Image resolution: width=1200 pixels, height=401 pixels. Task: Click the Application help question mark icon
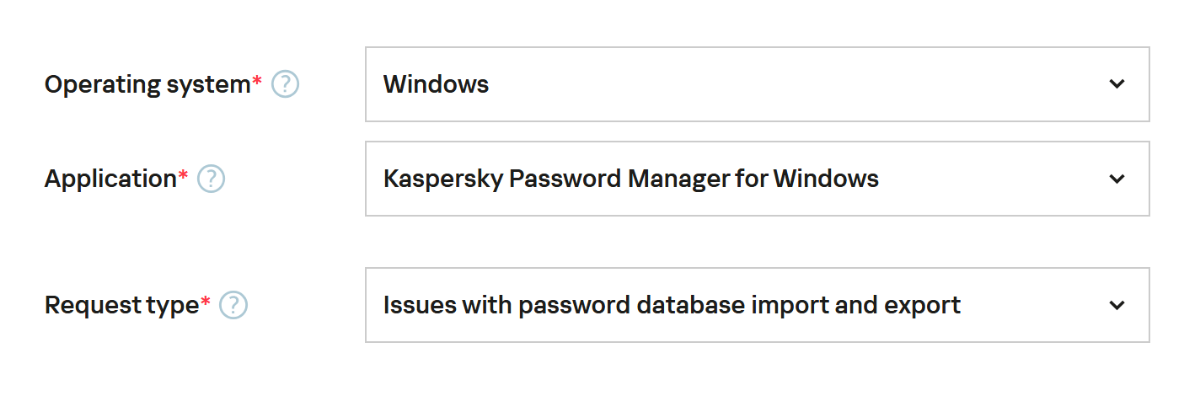click(211, 179)
